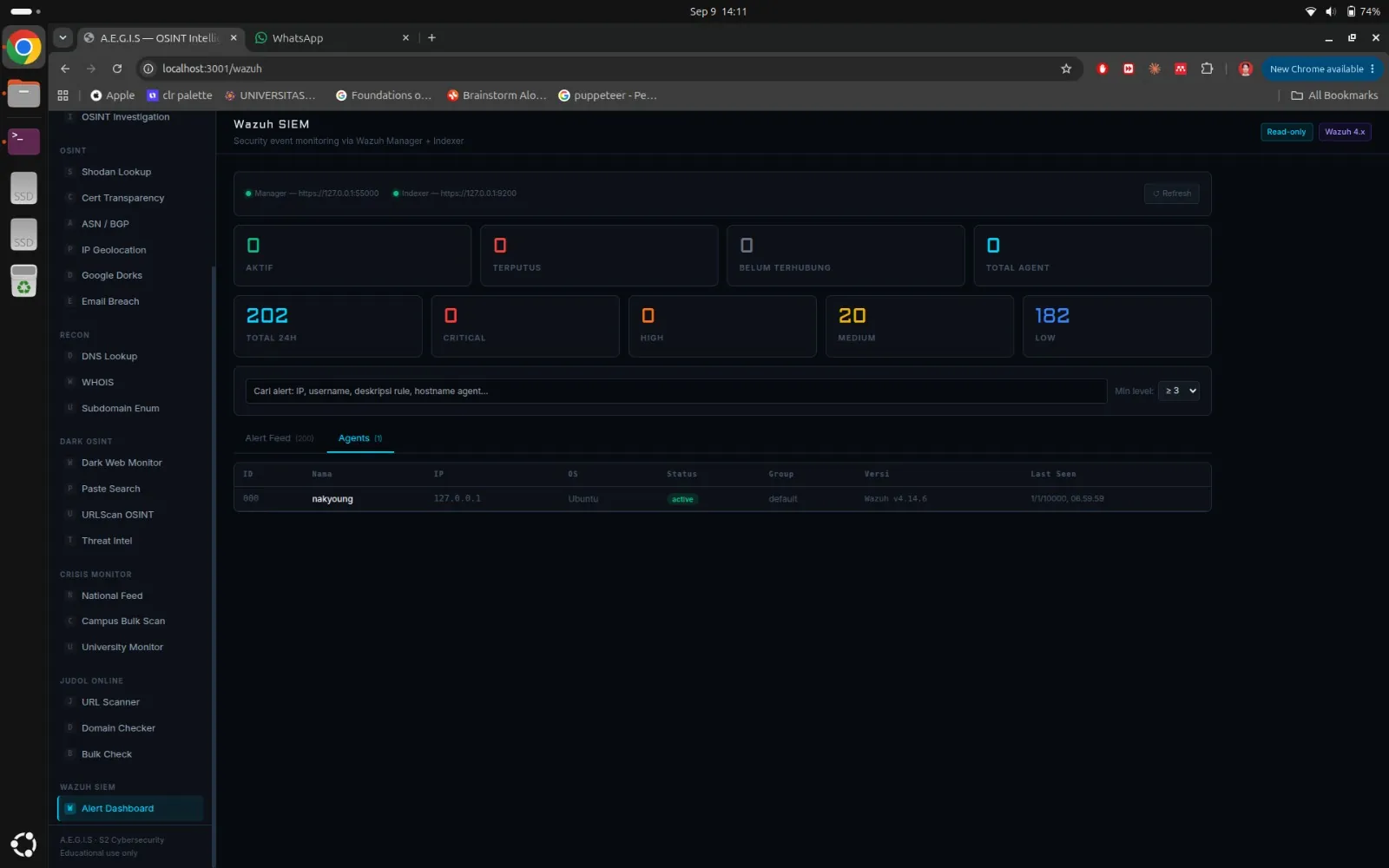Change the Min level dropdown
The image size is (1389, 868).
coord(1179,391)
